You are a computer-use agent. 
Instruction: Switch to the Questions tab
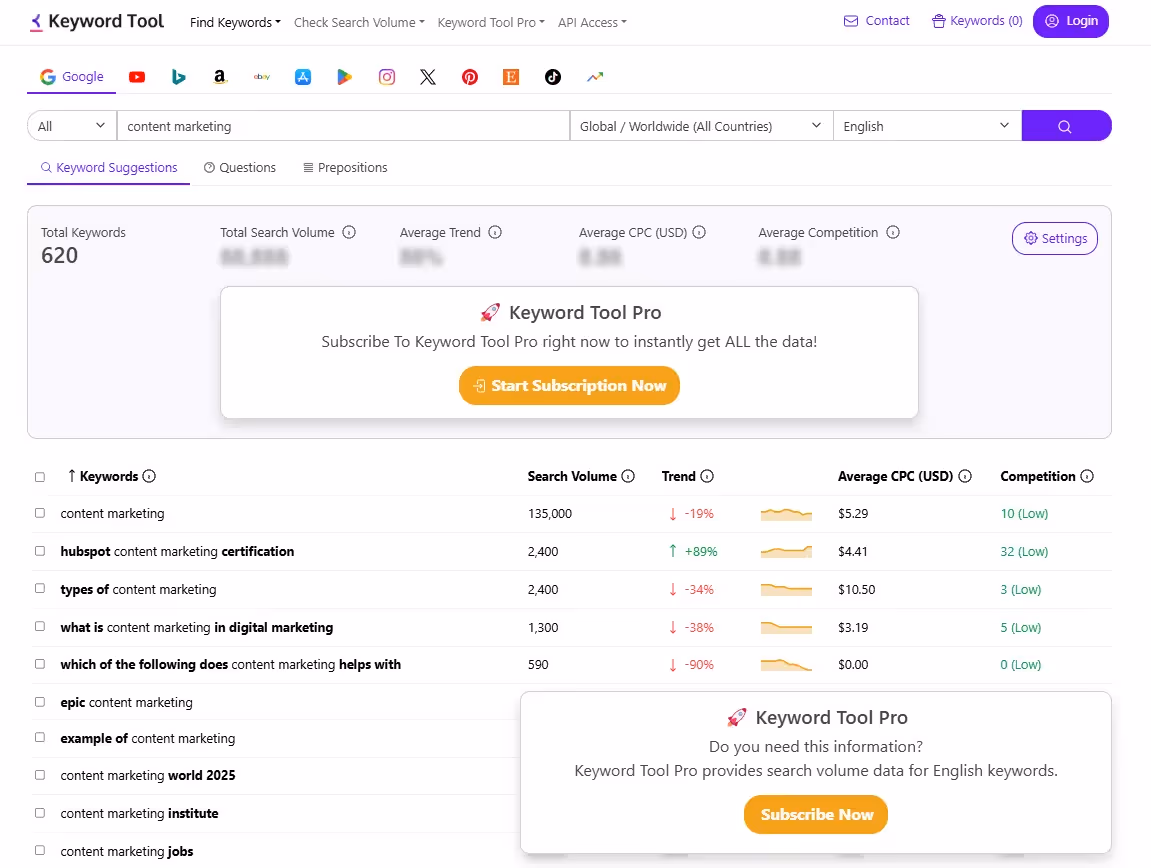240,167
